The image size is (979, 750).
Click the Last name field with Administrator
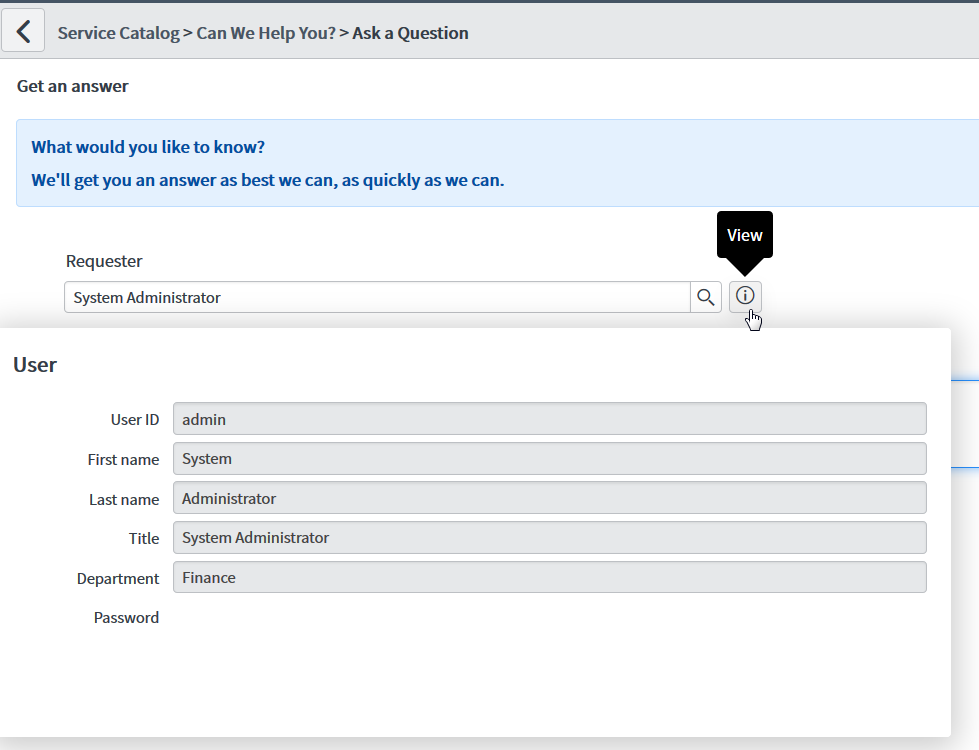549,498
